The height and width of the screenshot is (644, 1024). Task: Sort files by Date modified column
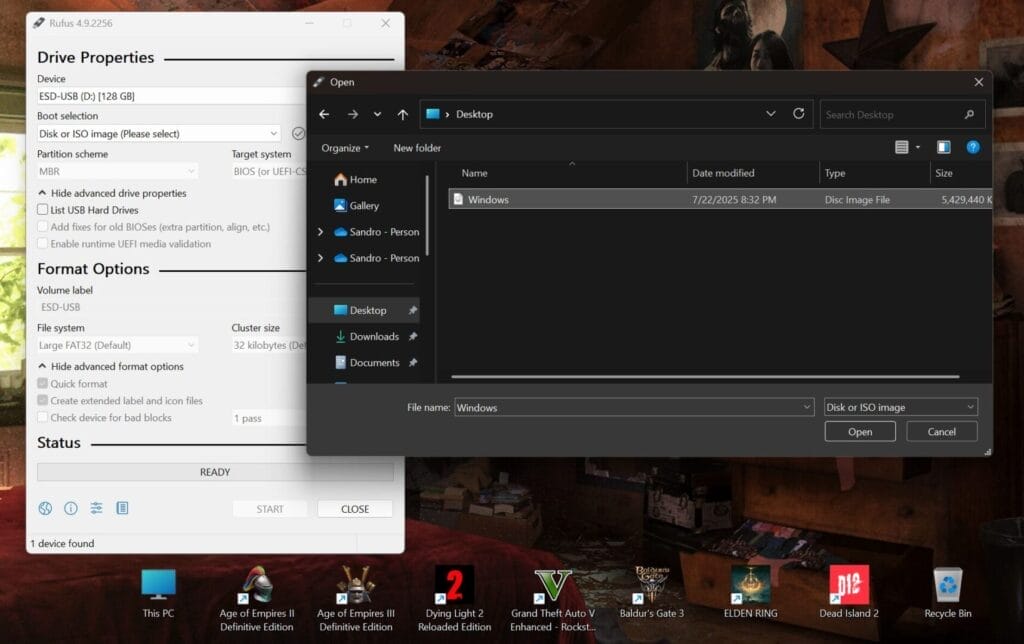(x=723, y=173)
